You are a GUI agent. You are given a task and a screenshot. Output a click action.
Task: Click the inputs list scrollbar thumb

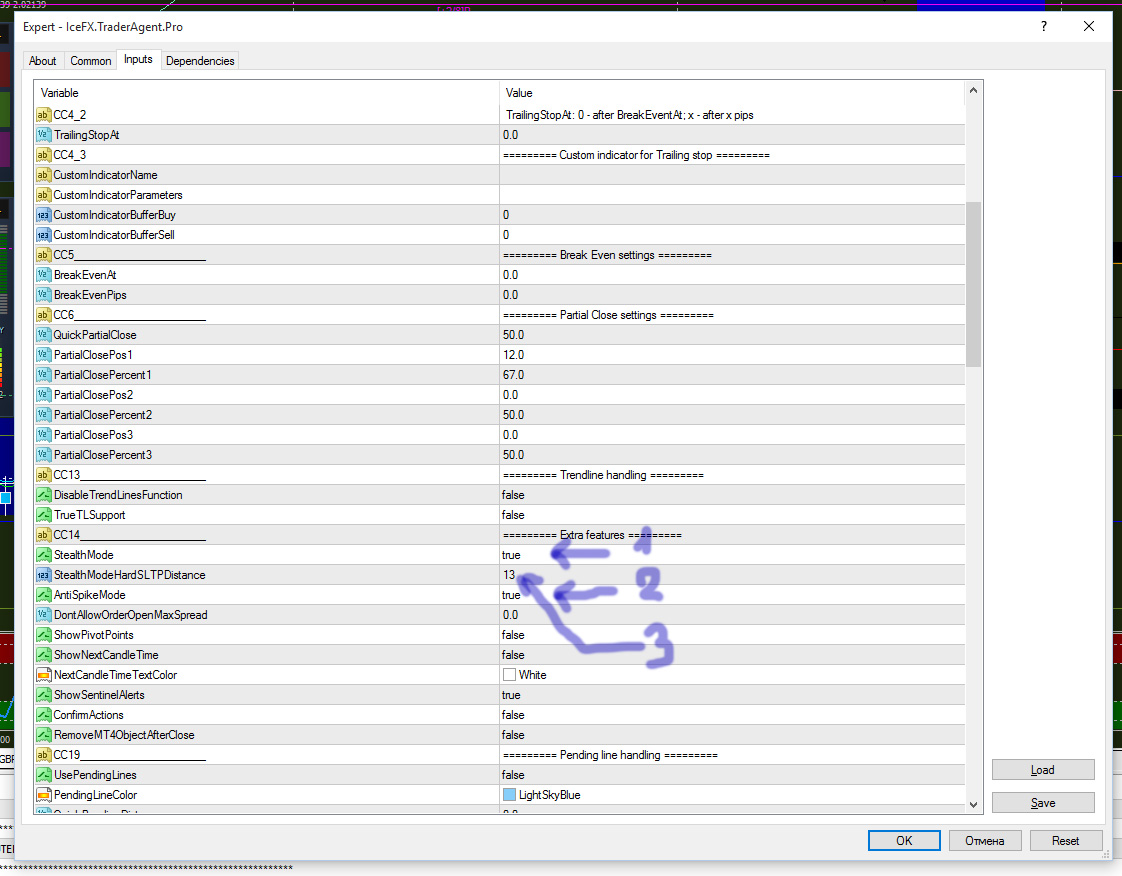(973, 284)
